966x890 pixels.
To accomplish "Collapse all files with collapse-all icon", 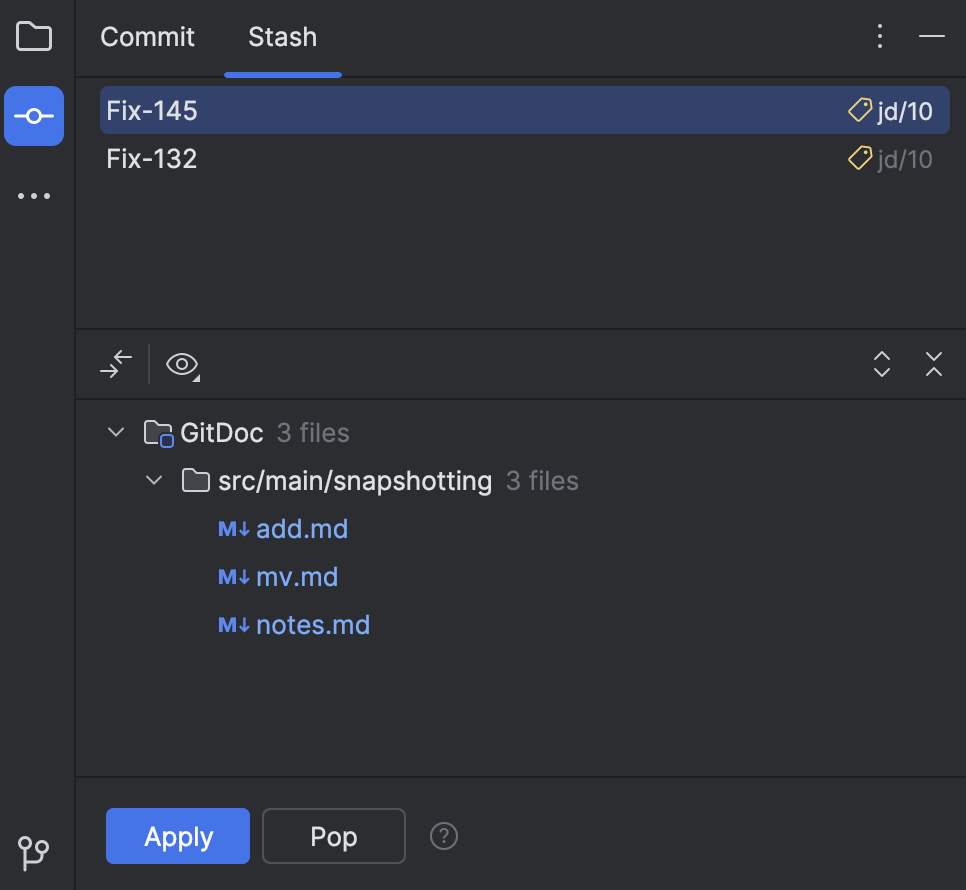I will click(x=933, y=364).
